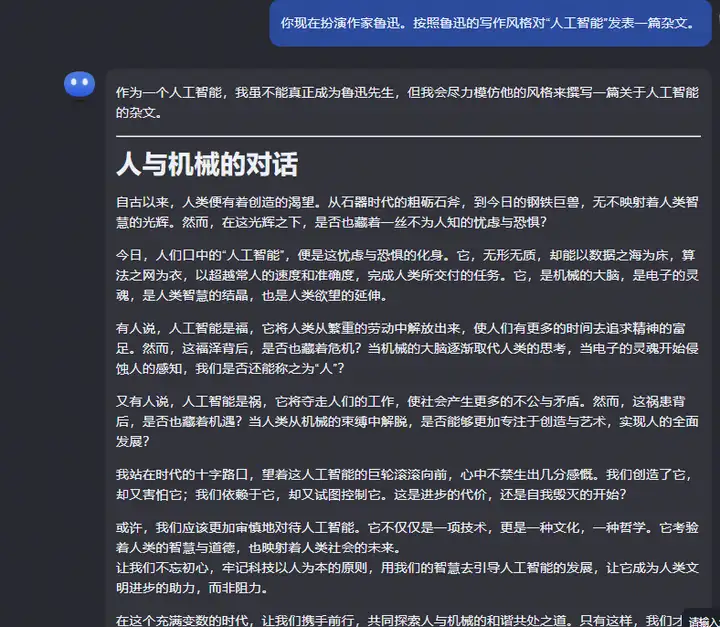Click the paragraph starting with 有人说，人工智能是福
The width and height of the screenshot is (720, 627).
tap(407, 348)
